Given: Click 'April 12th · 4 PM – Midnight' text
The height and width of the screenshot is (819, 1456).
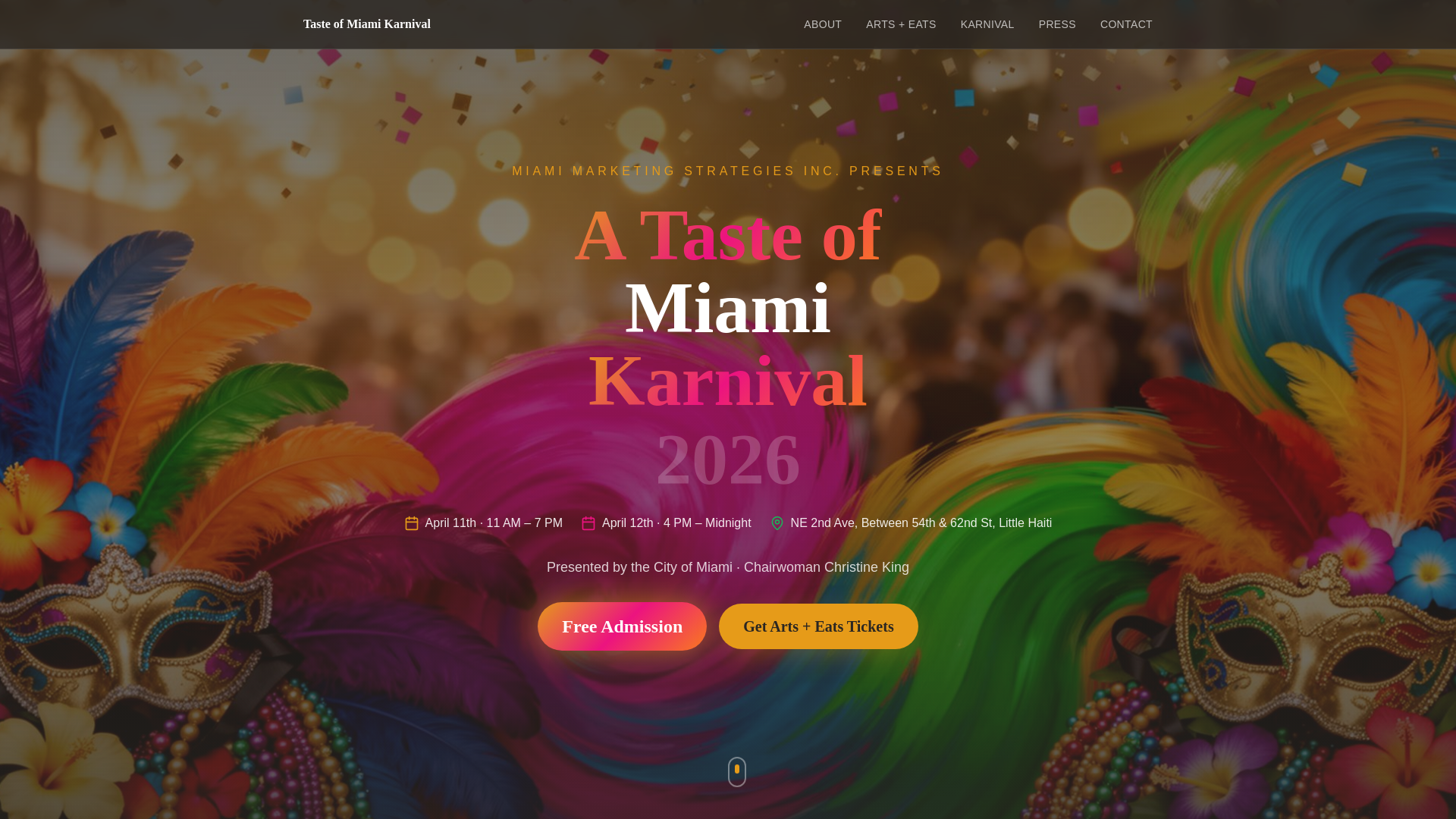Looking at the screenshot, I should click(676, 523).
